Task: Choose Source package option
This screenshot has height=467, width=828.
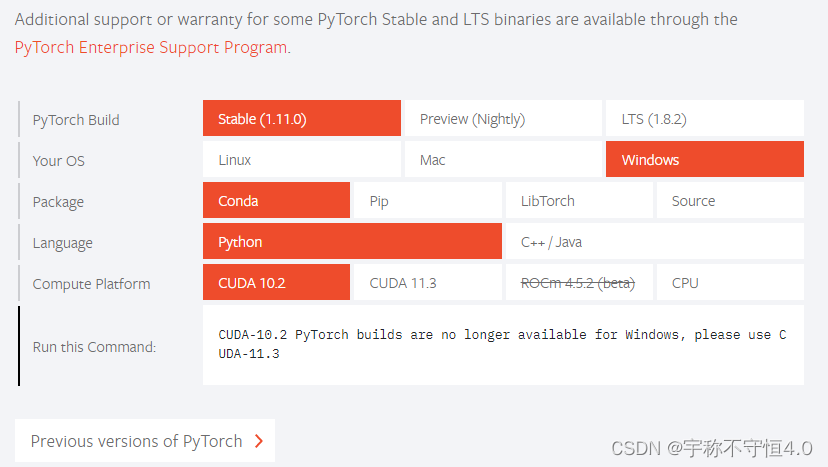Action: click(x=730, y=201)
